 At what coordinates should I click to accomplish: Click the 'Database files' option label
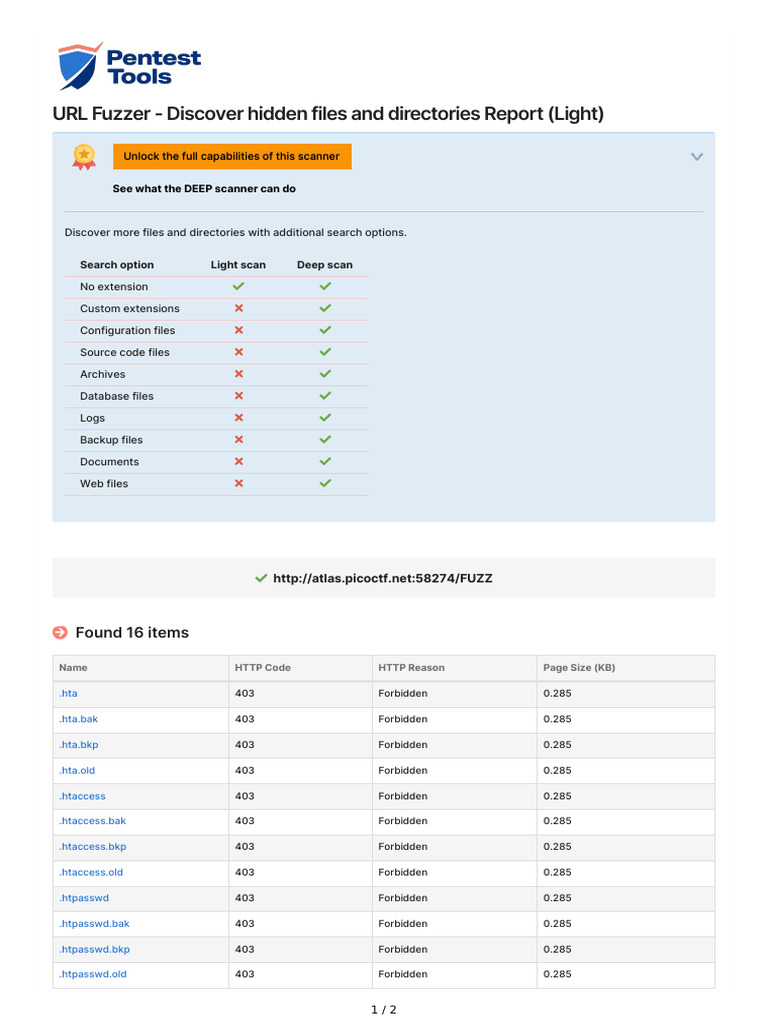click(117, 396)
